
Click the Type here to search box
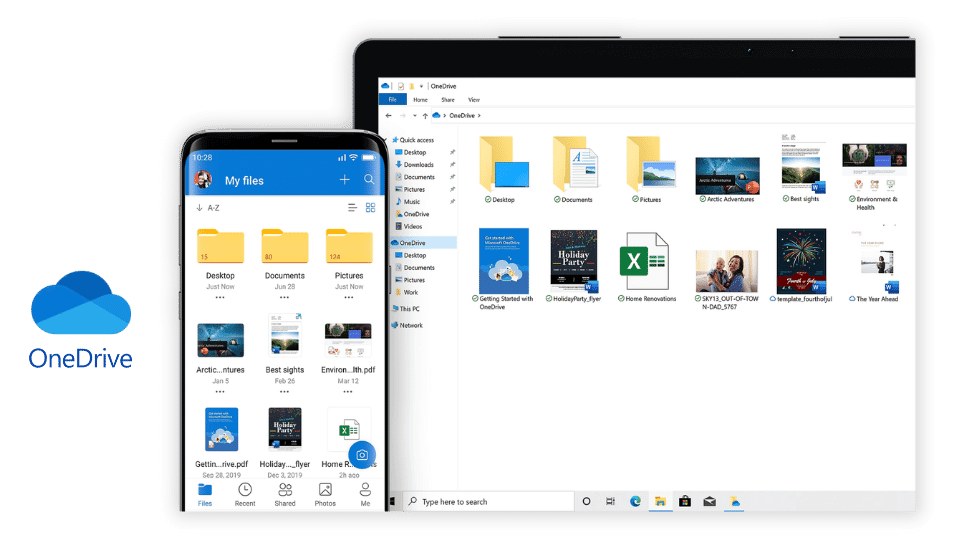[489, 501]
